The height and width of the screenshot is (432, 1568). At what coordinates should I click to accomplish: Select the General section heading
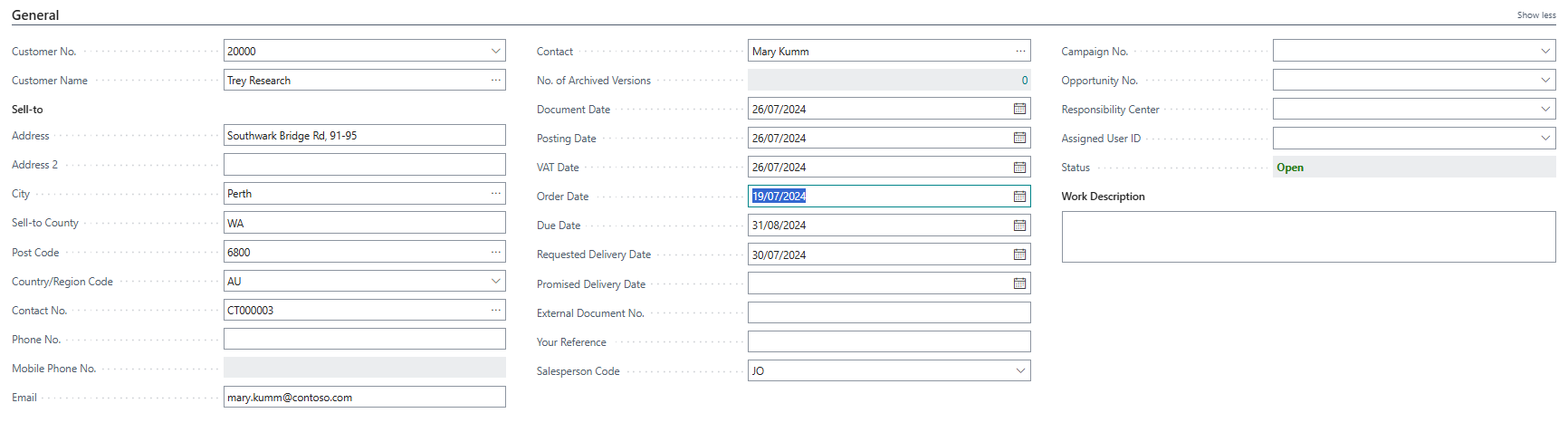pos(35,15)
